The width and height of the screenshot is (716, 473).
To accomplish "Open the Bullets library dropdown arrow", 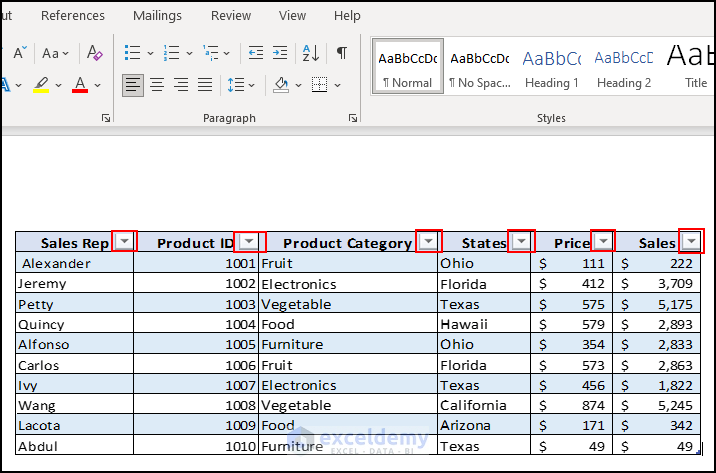I will pos(150,53).
